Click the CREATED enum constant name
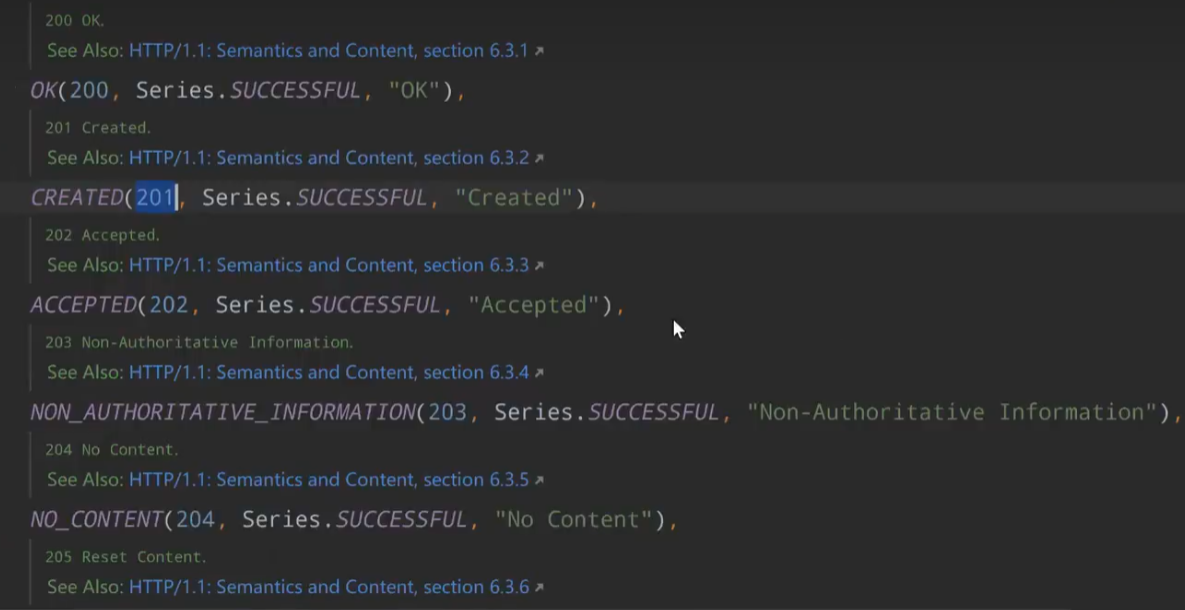Image resolution: width=1185 pixels, height=610 pixels. [x=76, y=198]
